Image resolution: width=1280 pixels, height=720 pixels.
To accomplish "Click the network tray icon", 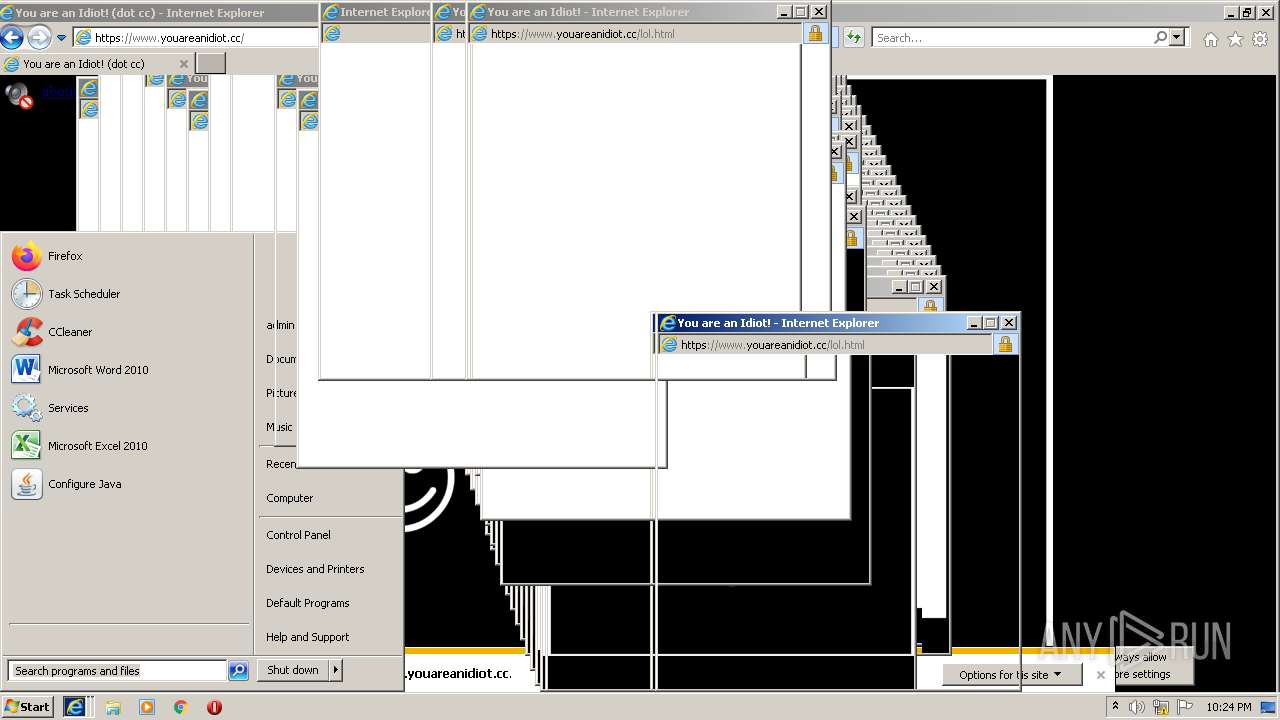I will pyautogui.click(x=1161, y=707).
